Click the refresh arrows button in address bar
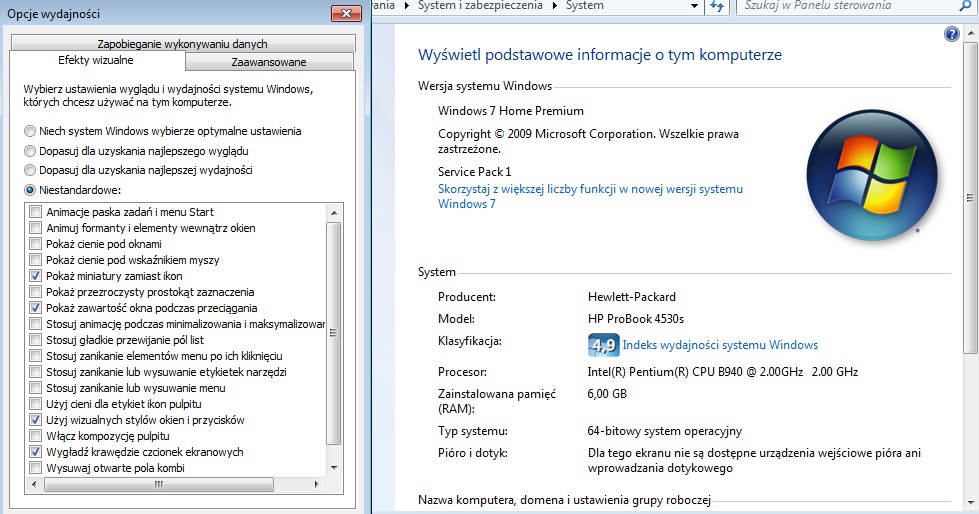979x514 pixels. (717, 6)
